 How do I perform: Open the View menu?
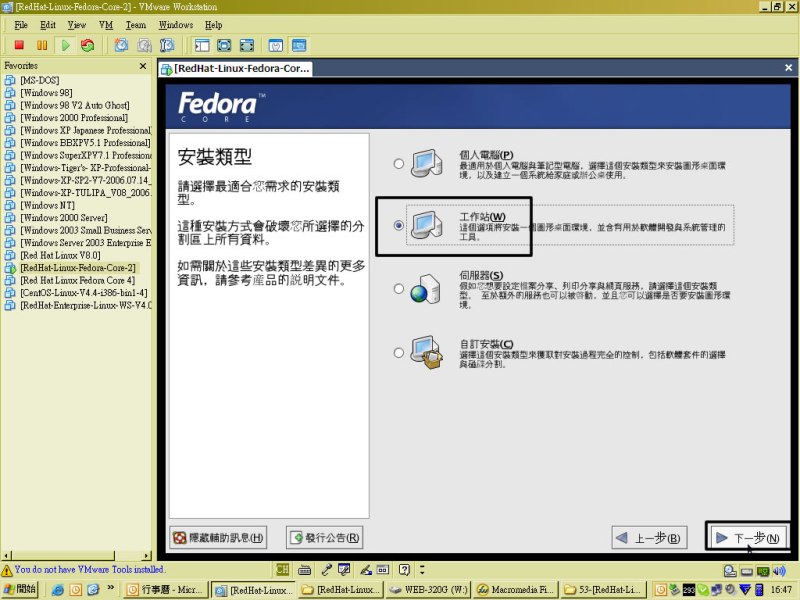click(77, 24)
